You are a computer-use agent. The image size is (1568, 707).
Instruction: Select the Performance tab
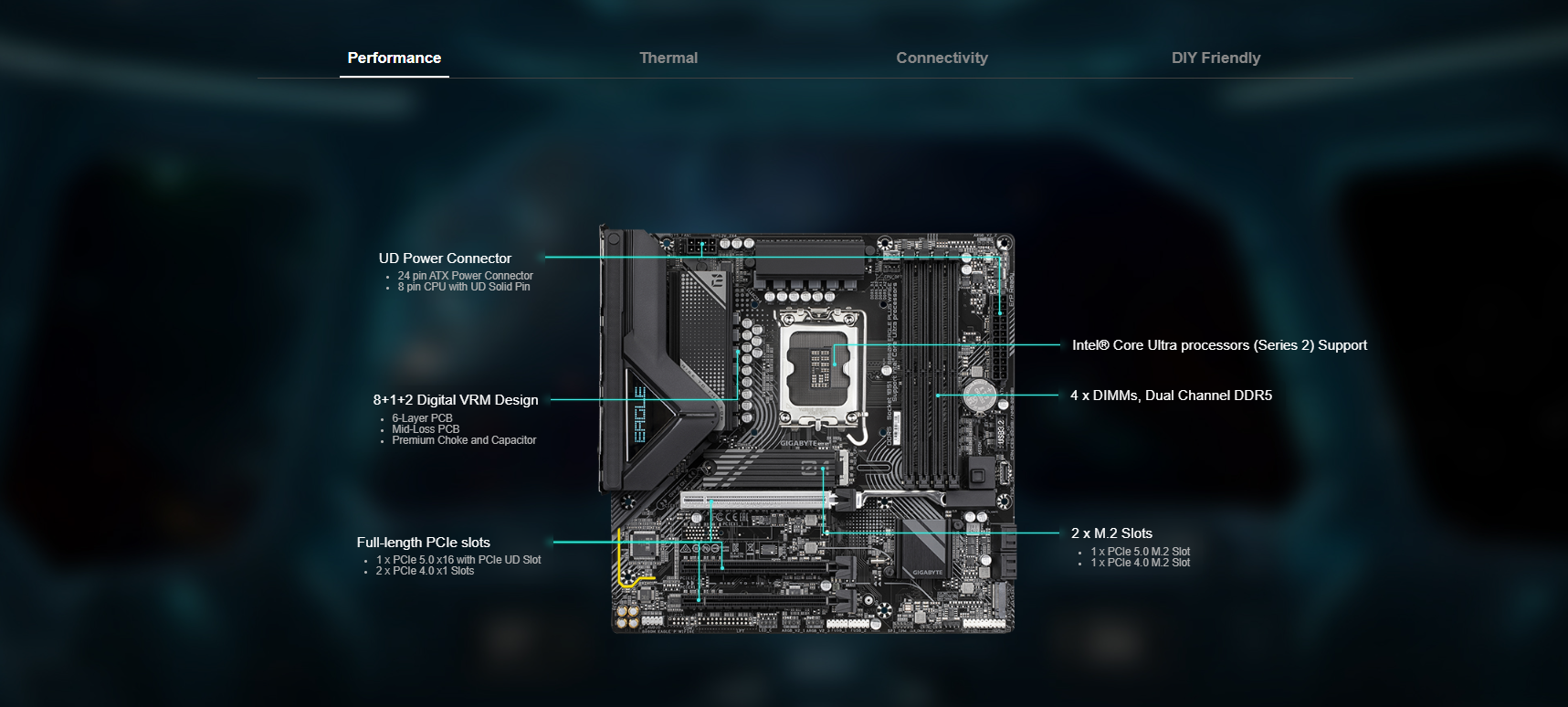coord(395,58)
